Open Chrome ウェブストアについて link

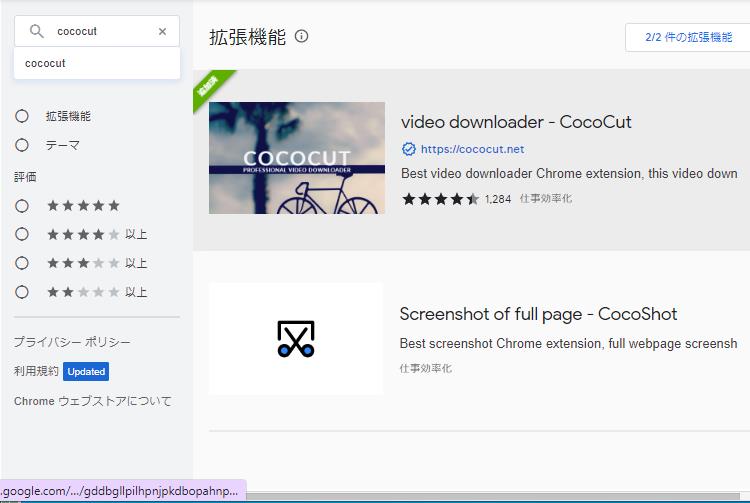(92, 401)
